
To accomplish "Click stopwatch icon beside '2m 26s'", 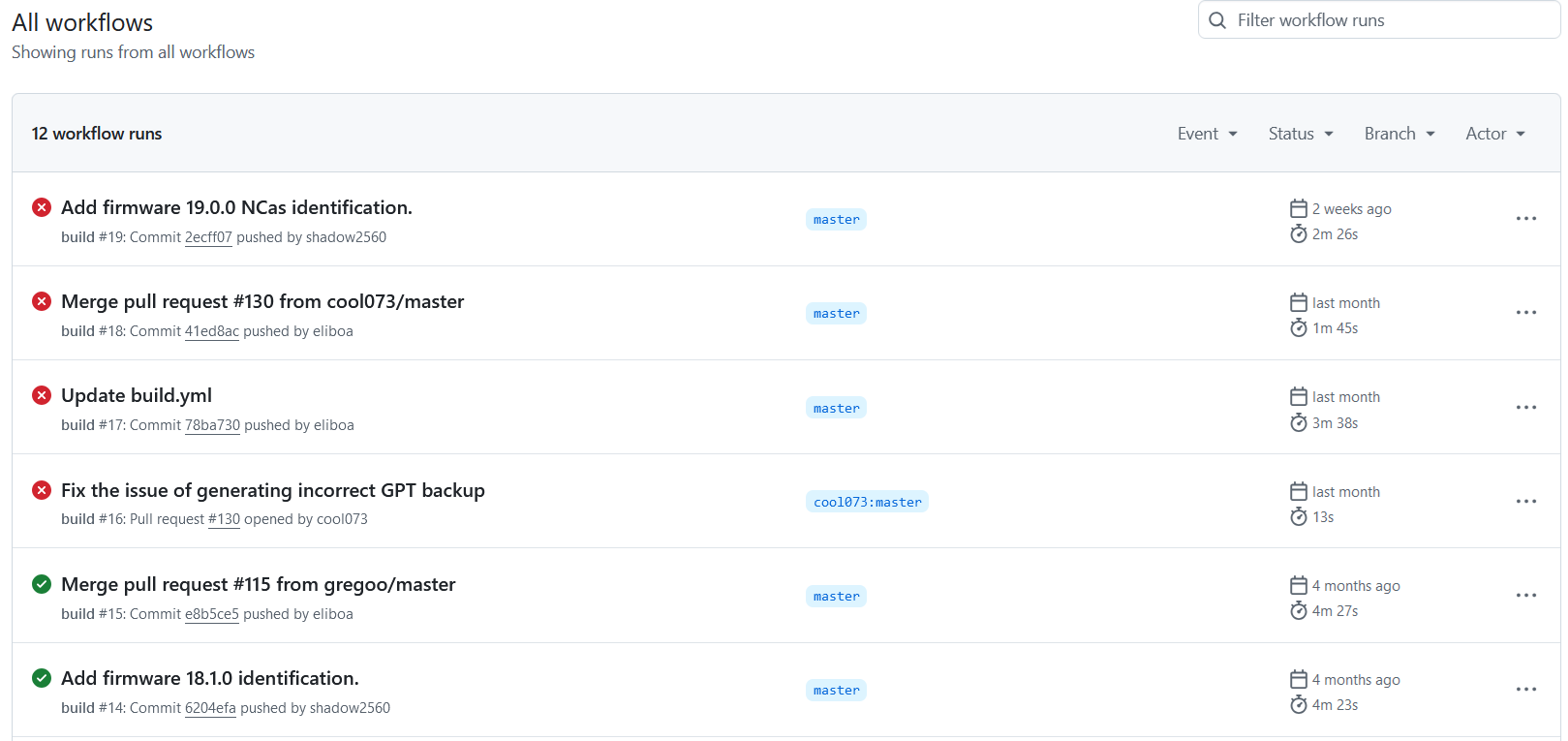I will 1299,233.
